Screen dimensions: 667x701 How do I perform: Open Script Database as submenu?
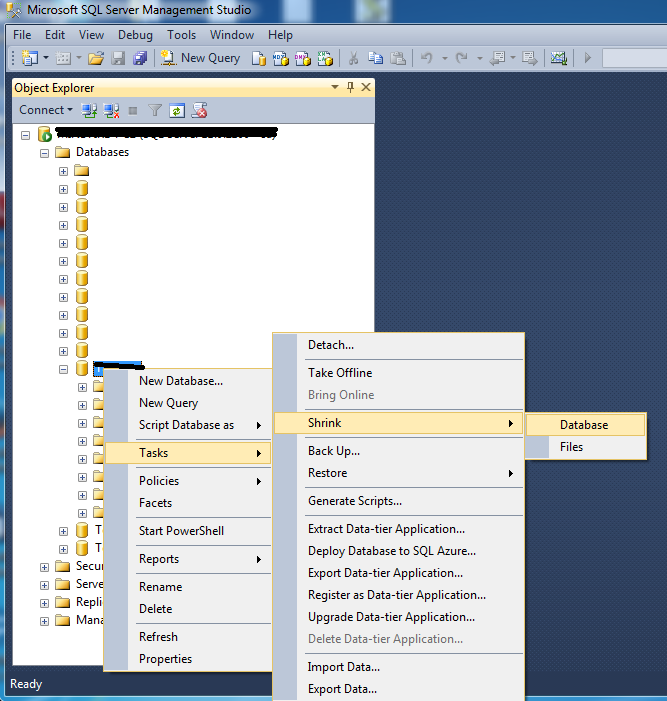click(188, 425)
